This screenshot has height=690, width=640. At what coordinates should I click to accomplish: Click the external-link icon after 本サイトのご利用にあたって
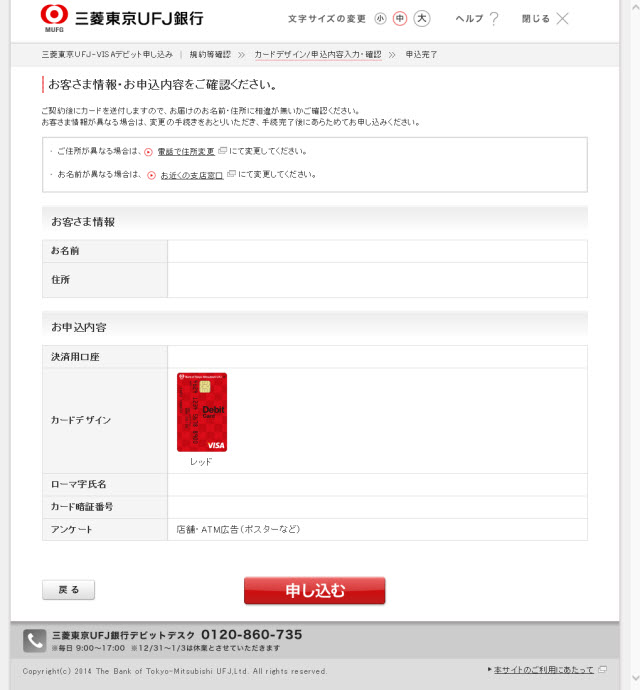click(602, 669)
